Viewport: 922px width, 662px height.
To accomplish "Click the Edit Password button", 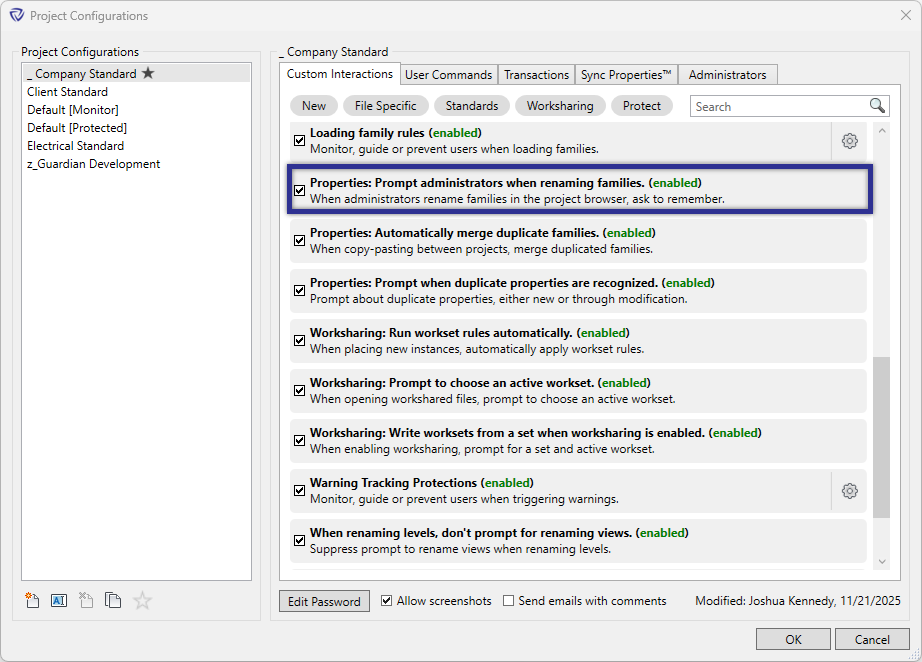I will coord(324,601).
